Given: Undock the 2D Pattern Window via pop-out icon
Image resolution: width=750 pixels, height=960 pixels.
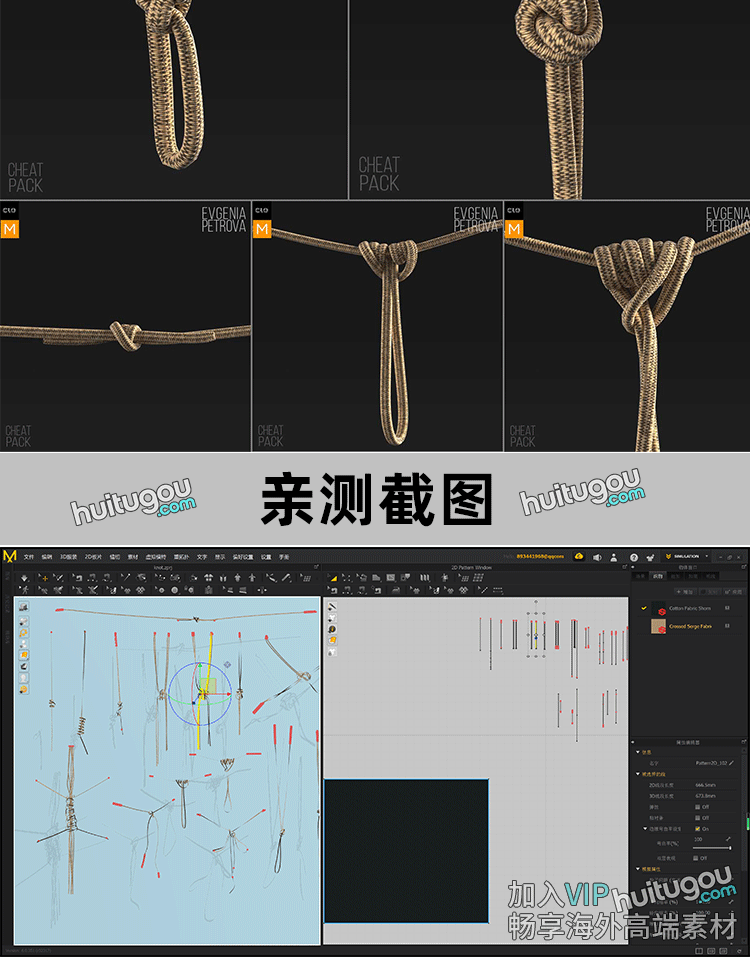Looking at the screenshot, I should [626, 567].
